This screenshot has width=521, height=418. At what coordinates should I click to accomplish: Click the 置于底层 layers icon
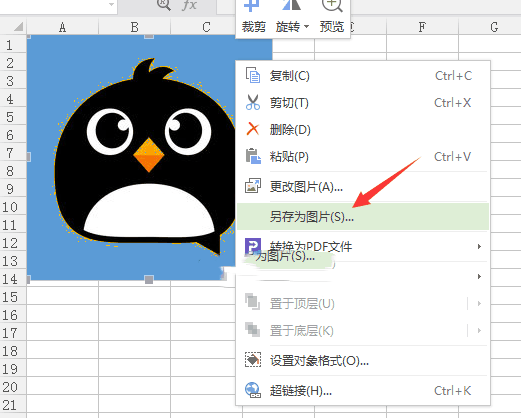point(252,329)
